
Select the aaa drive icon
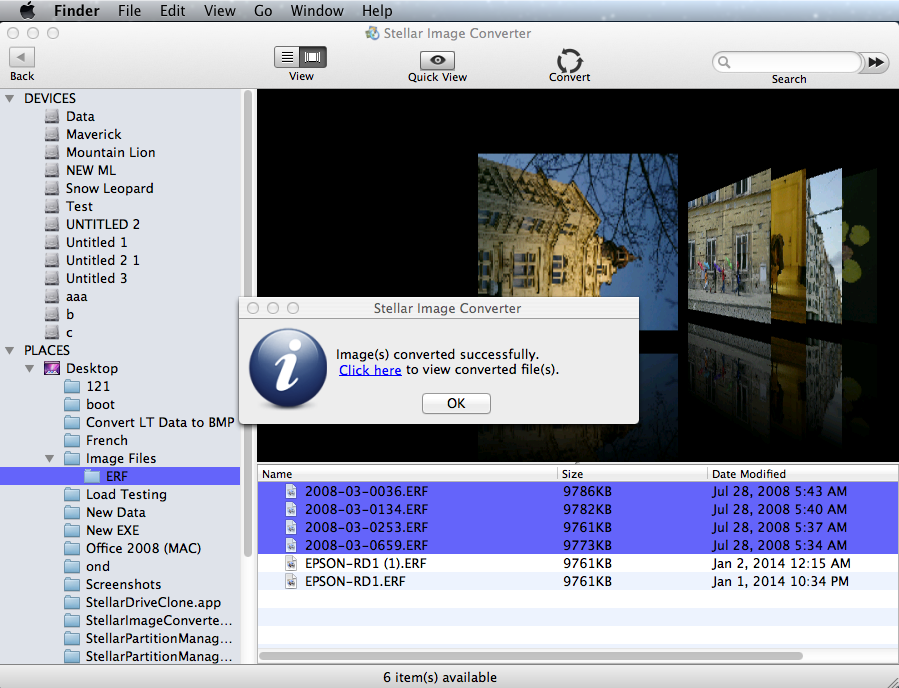click(52, 296)
